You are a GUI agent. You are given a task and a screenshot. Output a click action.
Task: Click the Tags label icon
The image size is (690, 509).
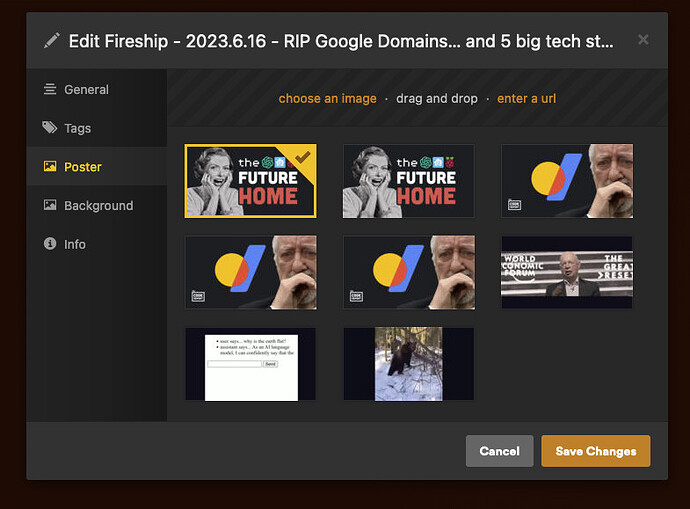(50, 128)
